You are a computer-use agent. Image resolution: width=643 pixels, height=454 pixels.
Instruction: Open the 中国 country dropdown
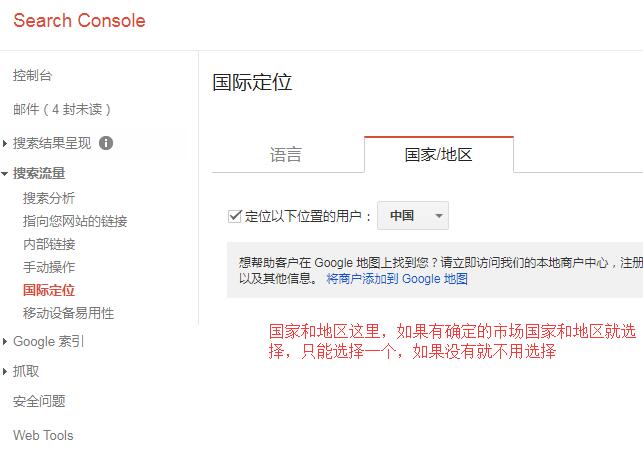413,215
